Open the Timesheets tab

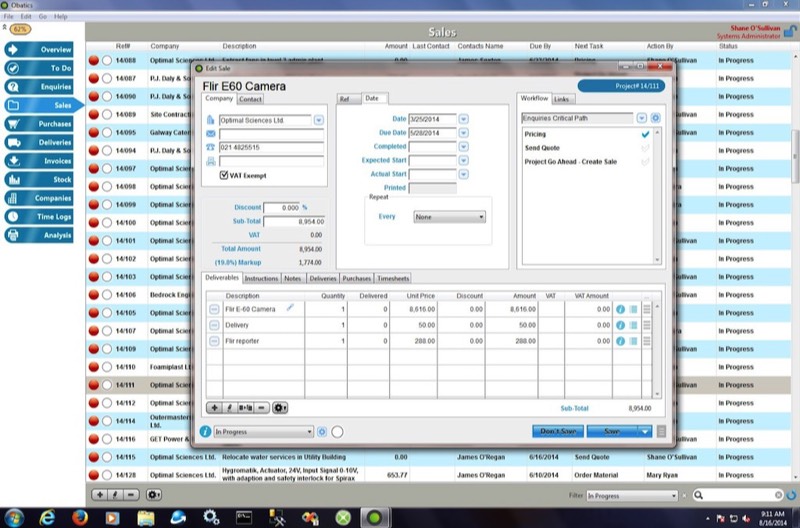[393, 279]
